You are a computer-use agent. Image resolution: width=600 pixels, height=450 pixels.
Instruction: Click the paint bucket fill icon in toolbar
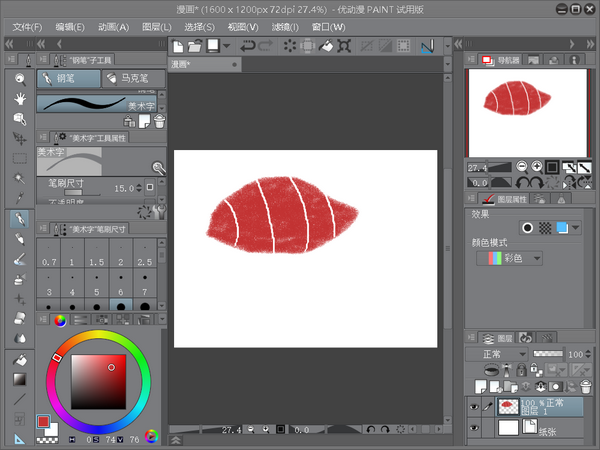325,46
